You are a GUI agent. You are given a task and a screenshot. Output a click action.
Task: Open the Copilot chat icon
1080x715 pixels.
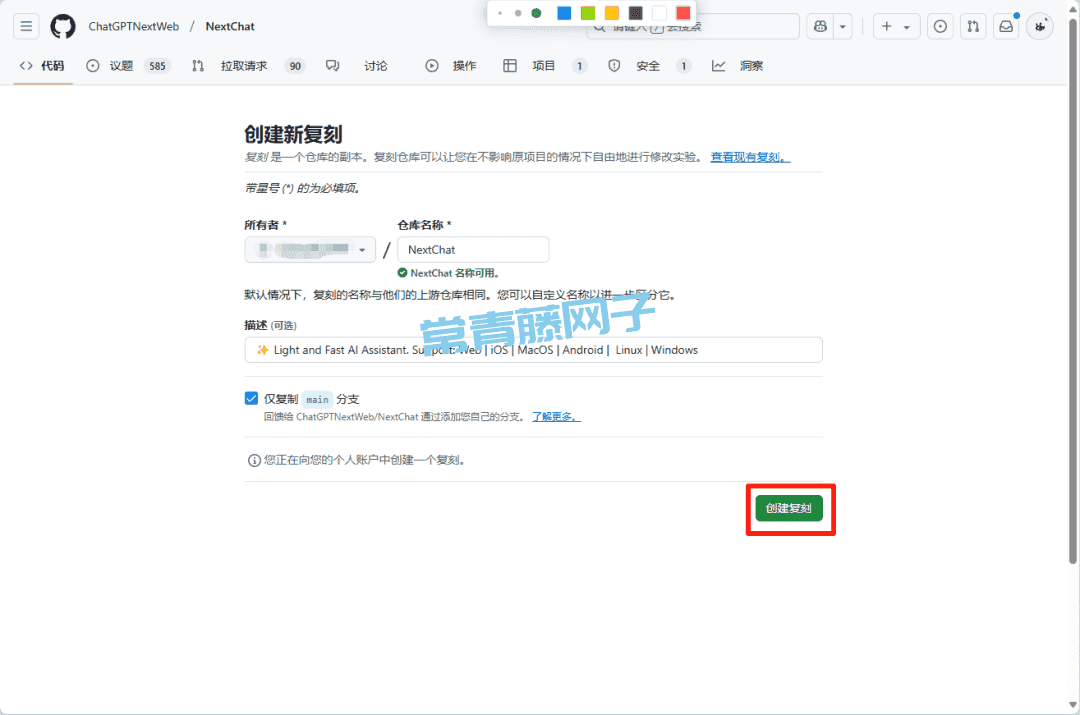click(820, 26)
